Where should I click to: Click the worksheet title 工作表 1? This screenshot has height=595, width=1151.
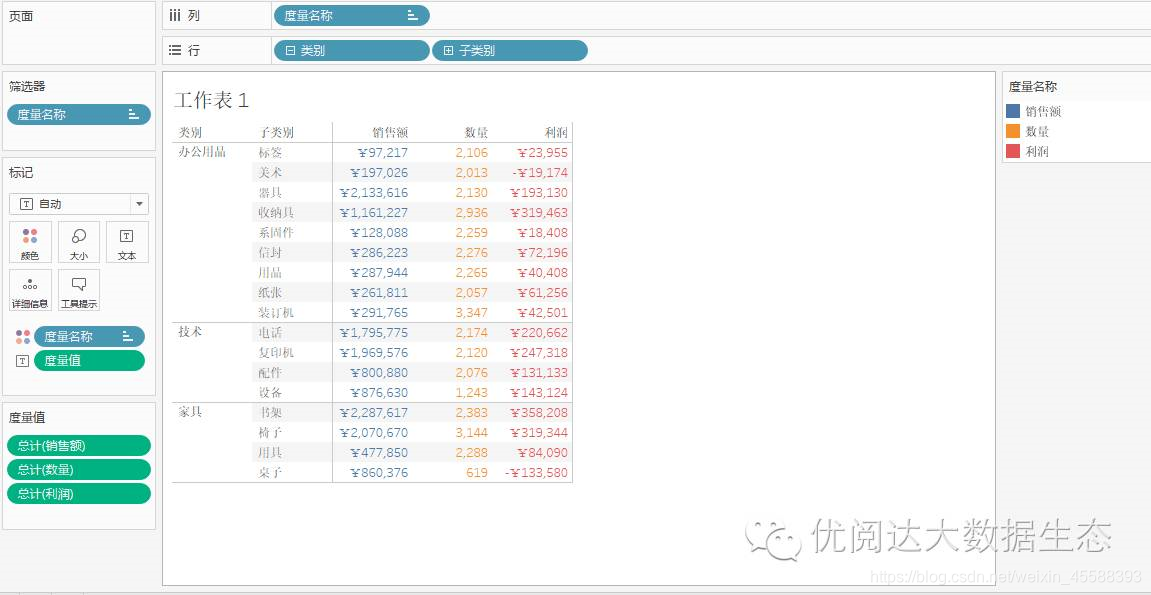(212, 100)
